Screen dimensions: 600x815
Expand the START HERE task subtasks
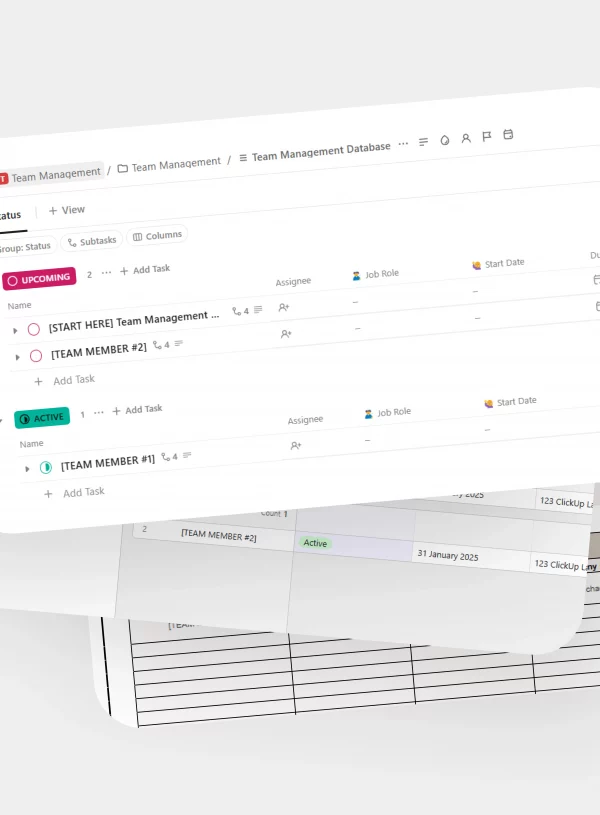(15, 331)
